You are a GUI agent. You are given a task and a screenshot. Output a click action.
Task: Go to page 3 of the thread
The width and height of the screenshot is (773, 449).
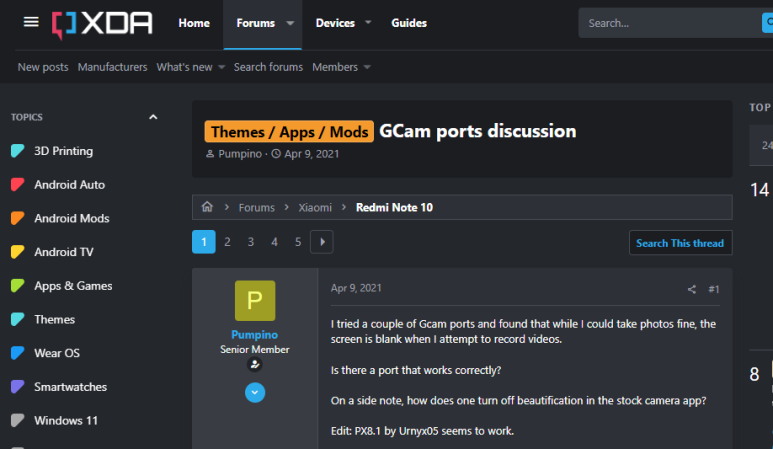coord(251,242)
